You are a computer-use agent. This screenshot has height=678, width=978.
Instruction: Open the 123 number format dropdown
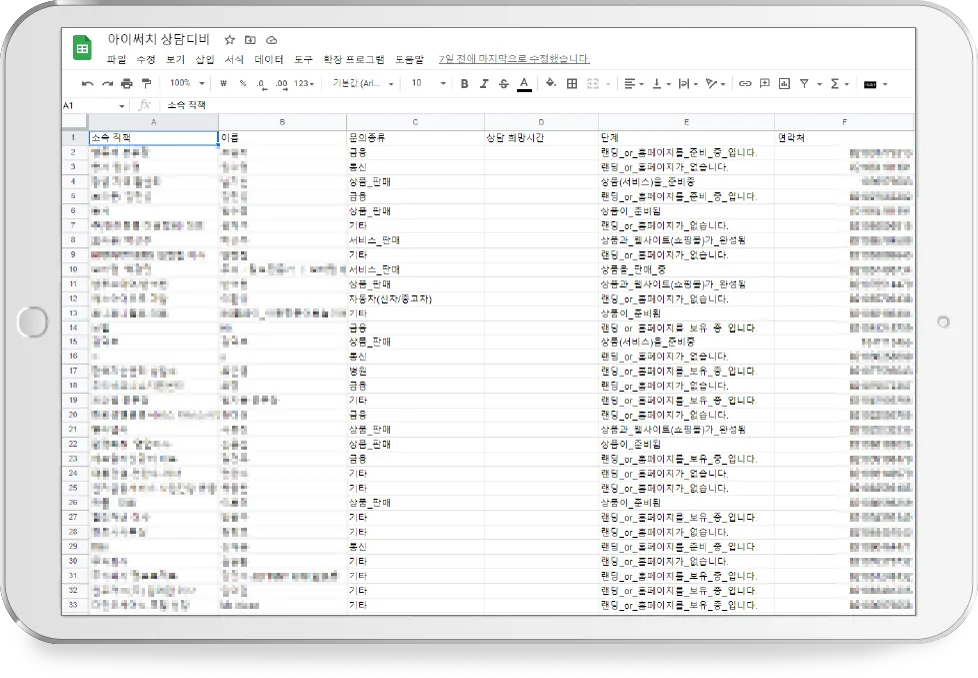(304, 83)
